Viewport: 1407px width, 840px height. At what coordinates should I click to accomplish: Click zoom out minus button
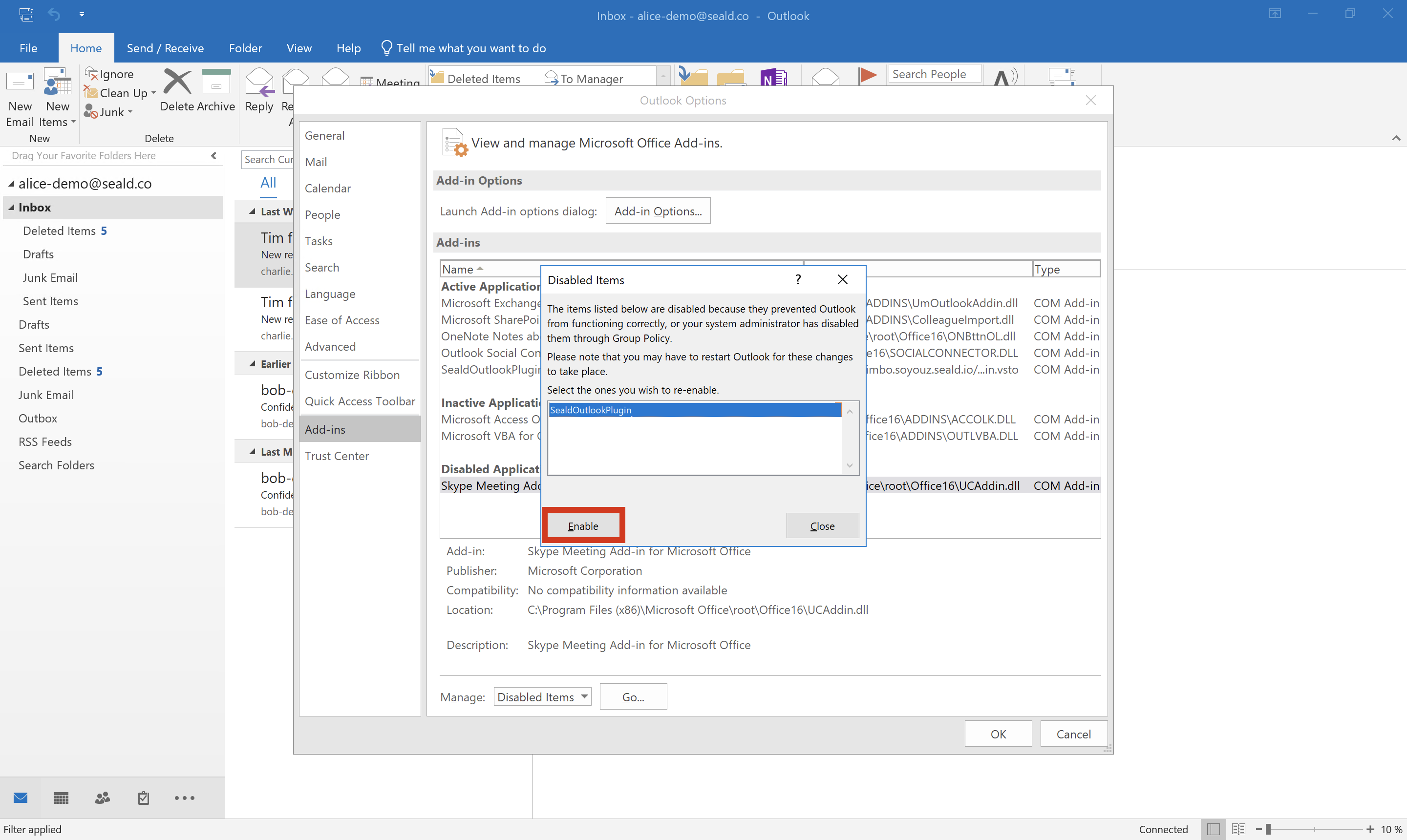pos(1258,829)
